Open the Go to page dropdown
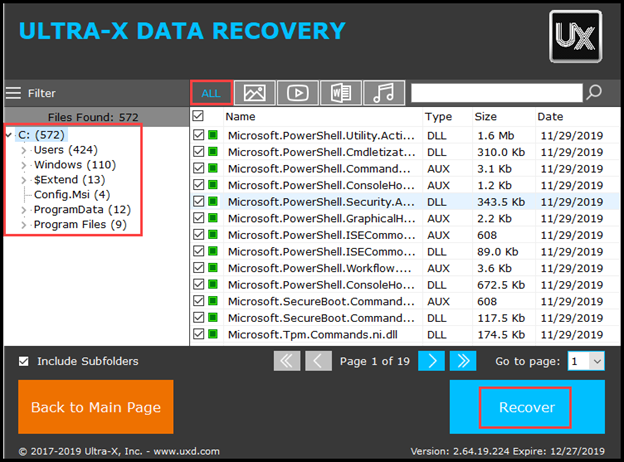This screenshot has height=462, width=624. tap(597, 361)
